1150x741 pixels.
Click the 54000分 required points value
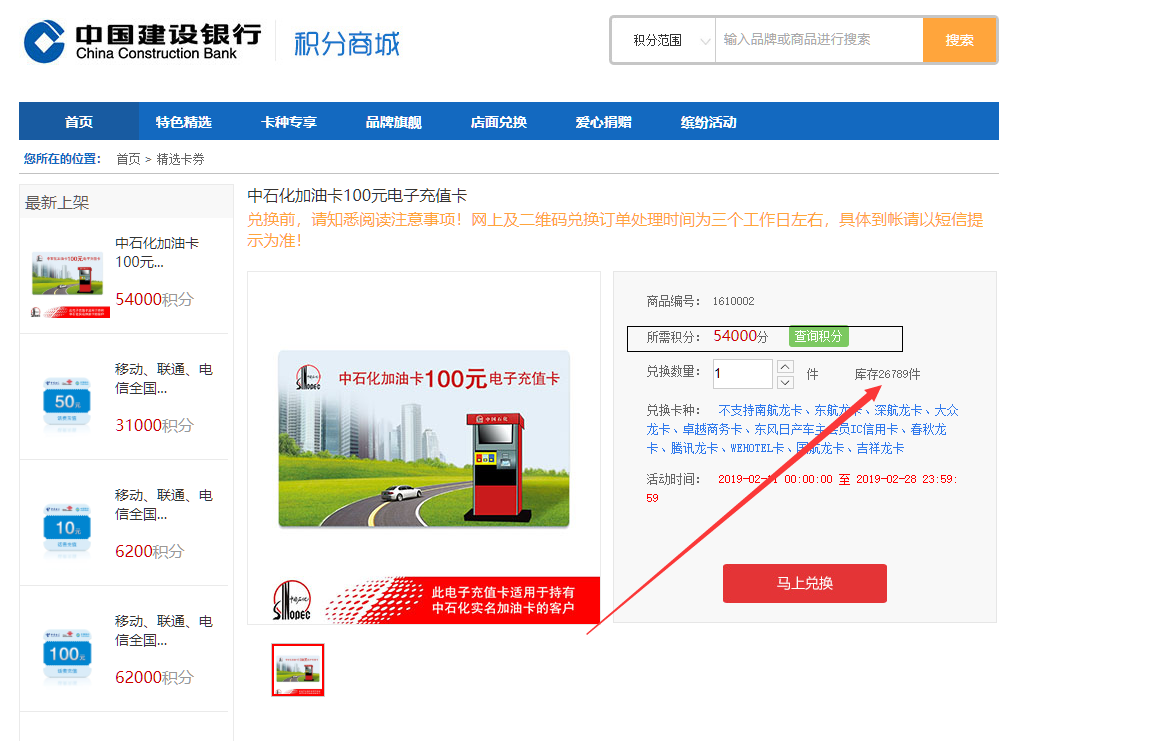[741, 336]
